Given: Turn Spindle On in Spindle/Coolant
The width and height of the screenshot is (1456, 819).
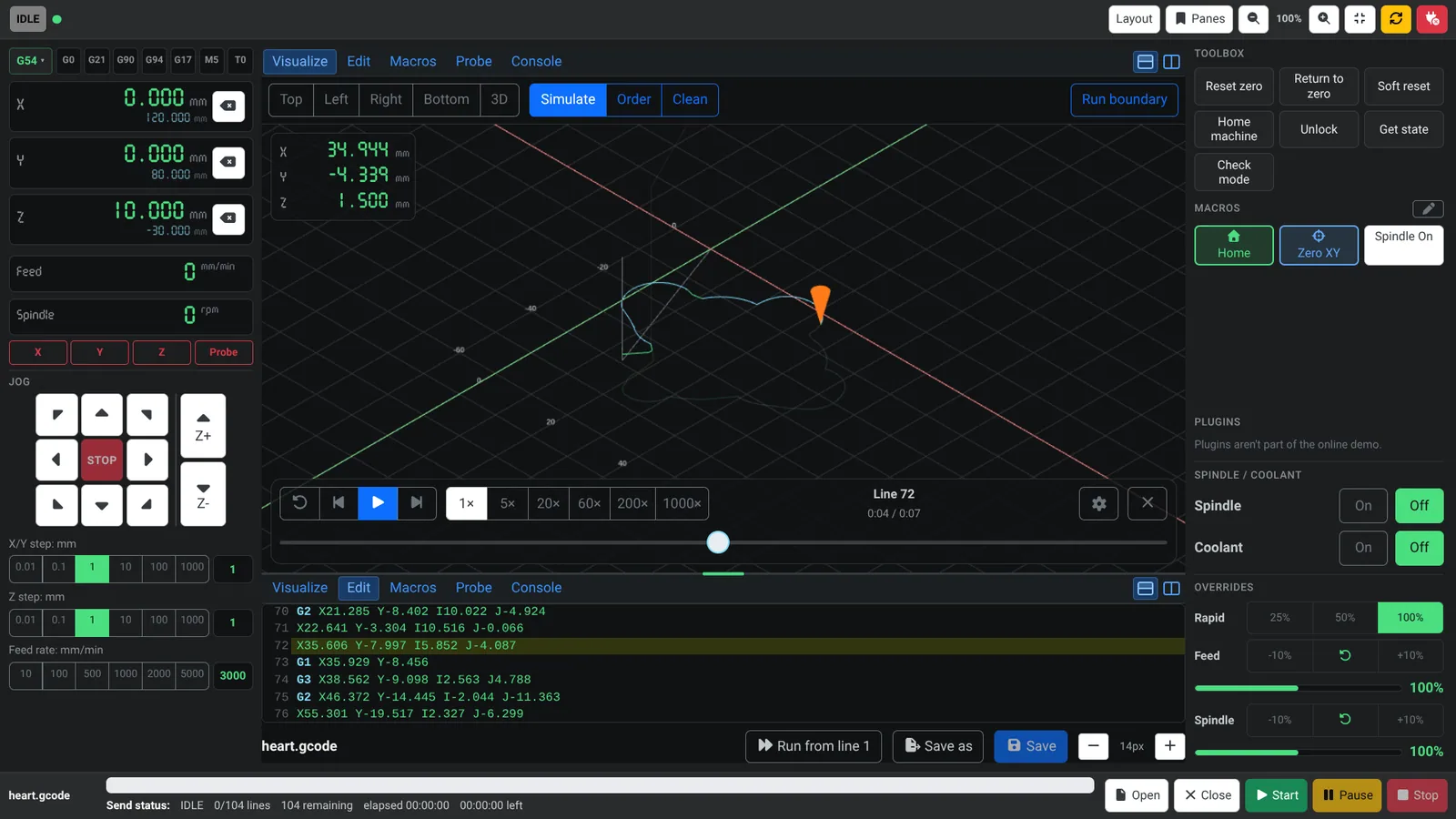Looking at the screenshot, I should click(1363, 506).
